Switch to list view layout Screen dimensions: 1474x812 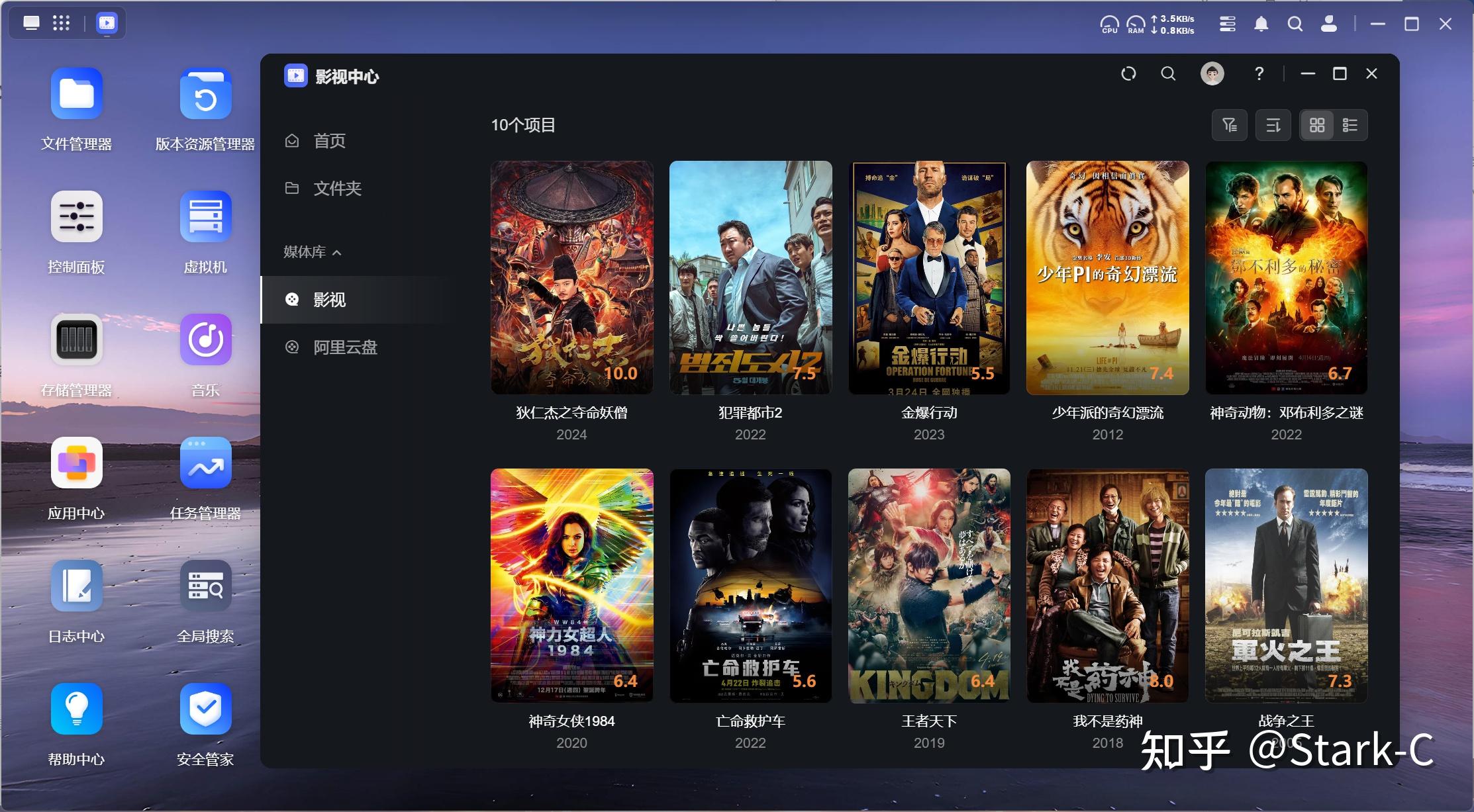[1351, 124]
